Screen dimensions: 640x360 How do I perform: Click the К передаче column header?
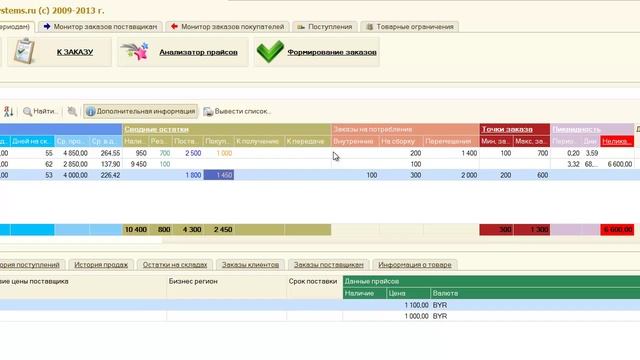308,141
